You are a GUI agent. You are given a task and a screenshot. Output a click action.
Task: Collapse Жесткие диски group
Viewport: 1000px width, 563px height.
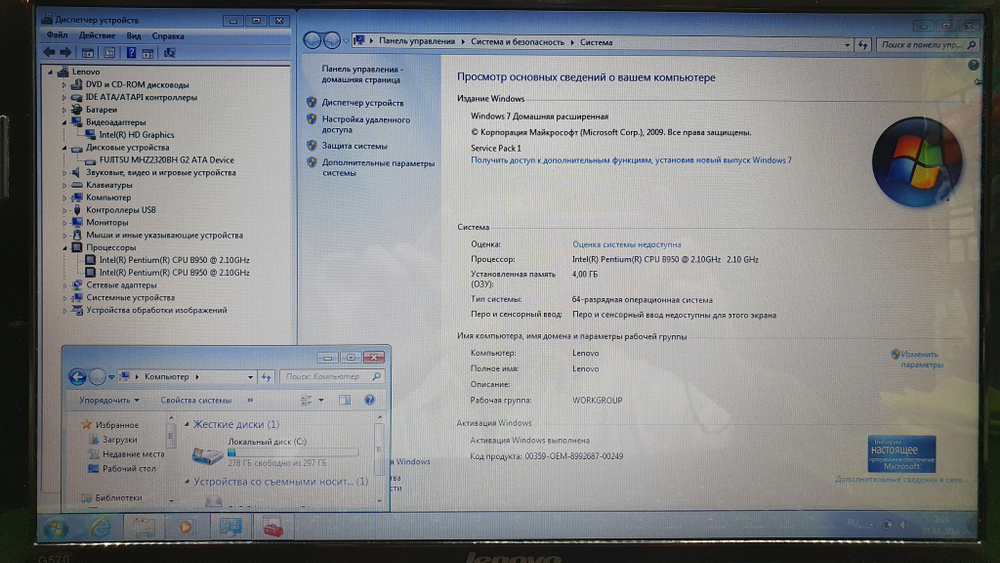(187, 424)
